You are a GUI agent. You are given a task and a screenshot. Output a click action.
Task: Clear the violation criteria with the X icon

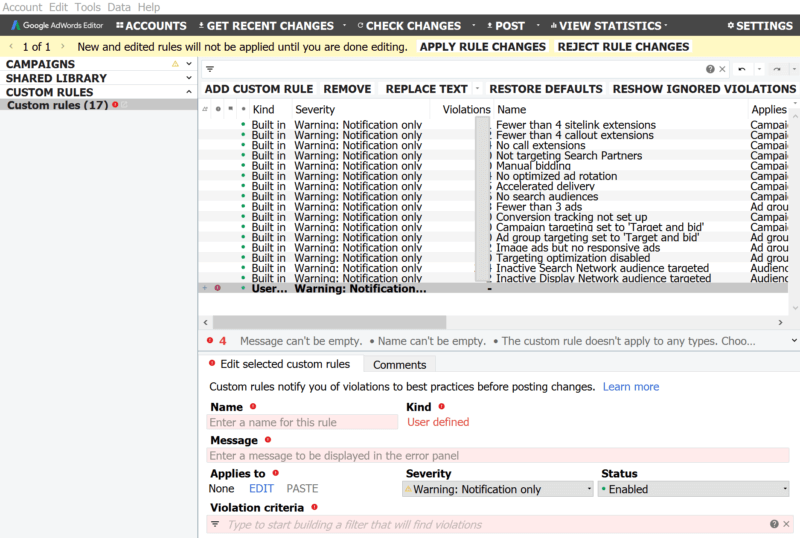tap(787, 524)
